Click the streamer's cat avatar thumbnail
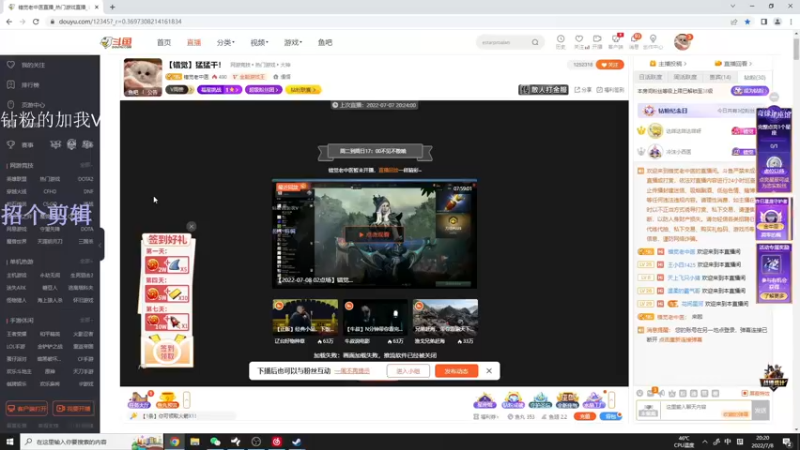 coord(143,77)
